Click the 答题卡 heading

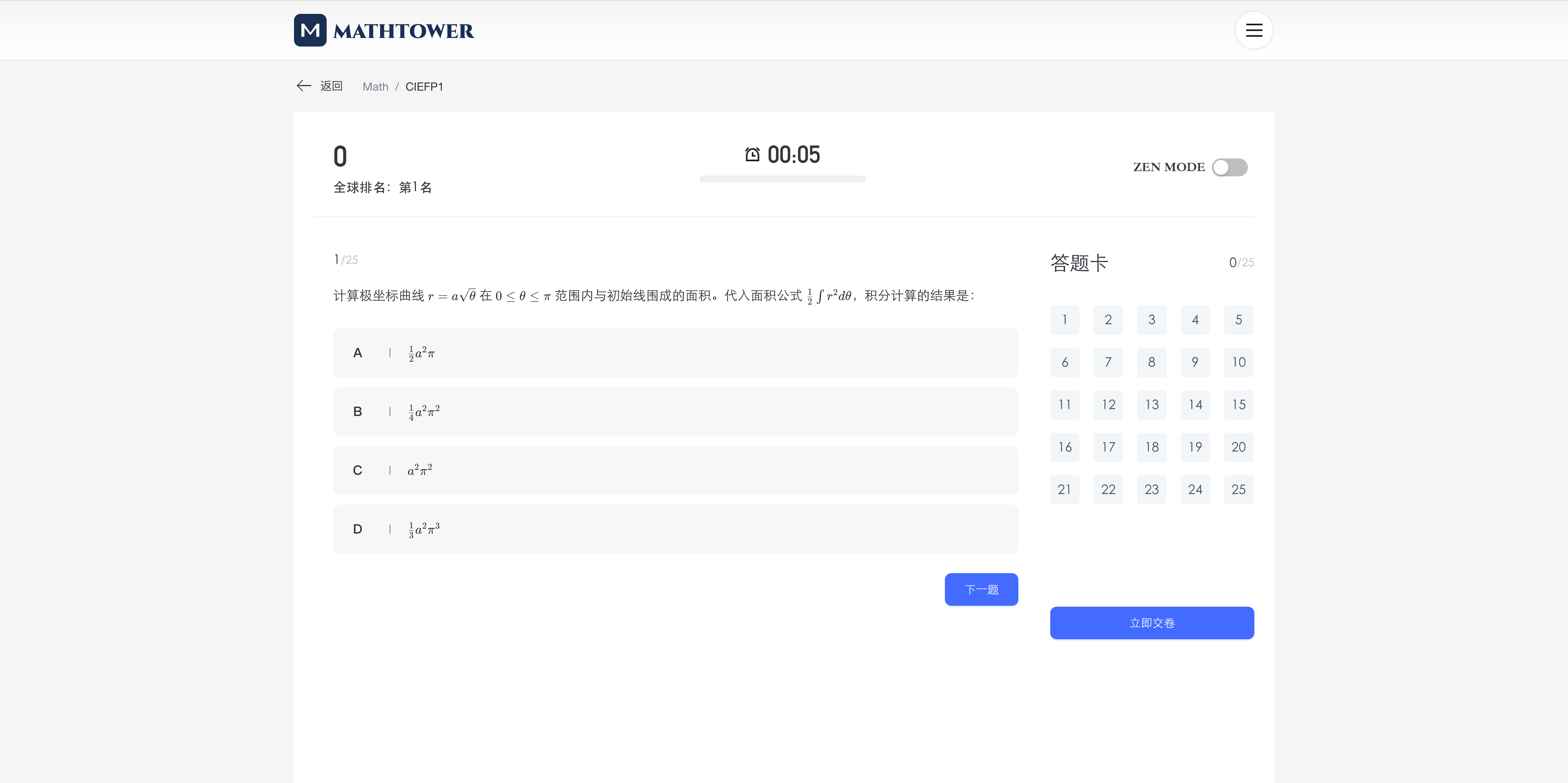click(1079, 263)
